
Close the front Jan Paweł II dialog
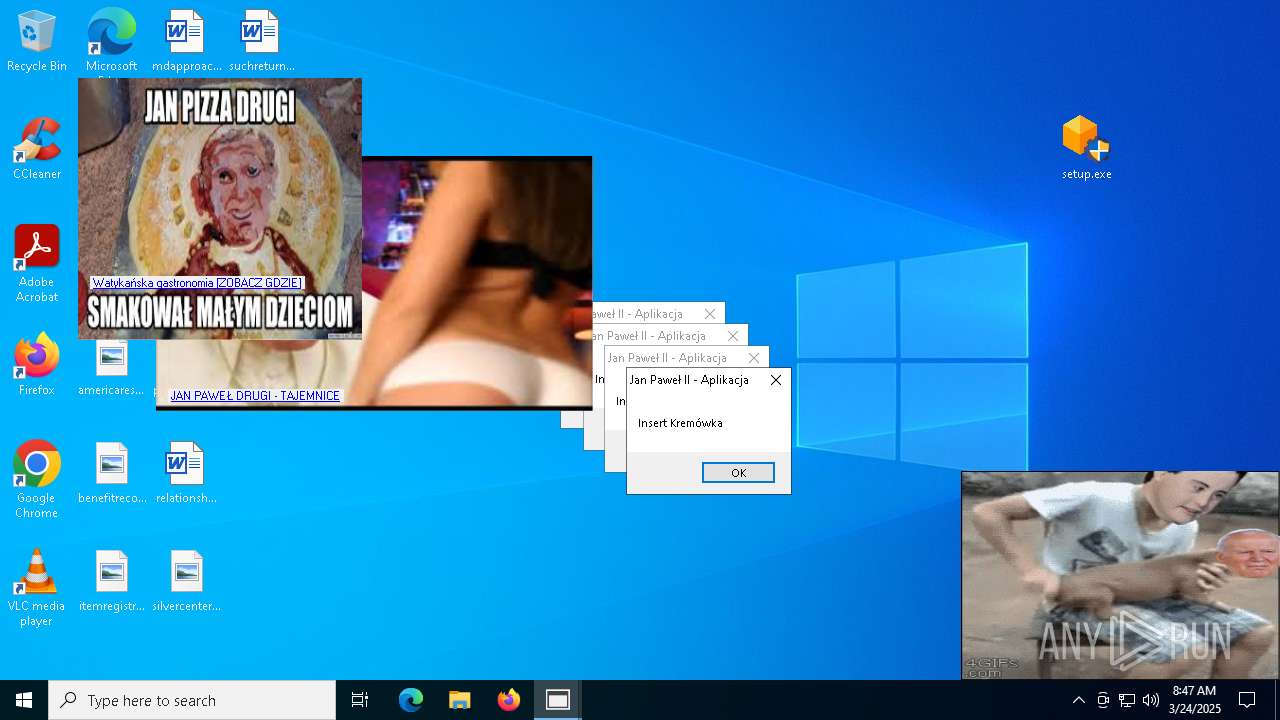[776, 380]
